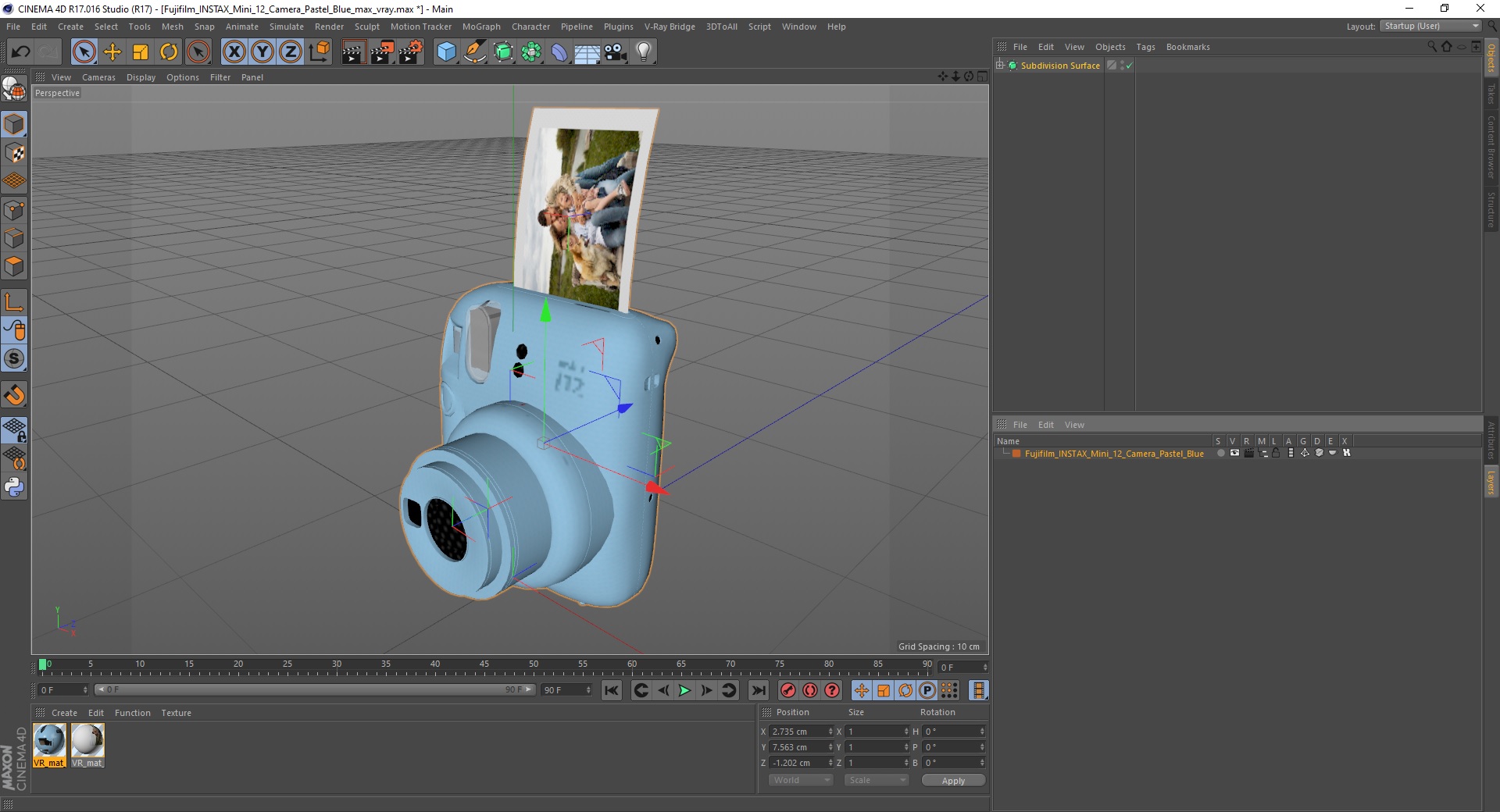Click the Undo arrow icon
The width and height of the screenshot is (1500, 812).
[x=21, y=52]
